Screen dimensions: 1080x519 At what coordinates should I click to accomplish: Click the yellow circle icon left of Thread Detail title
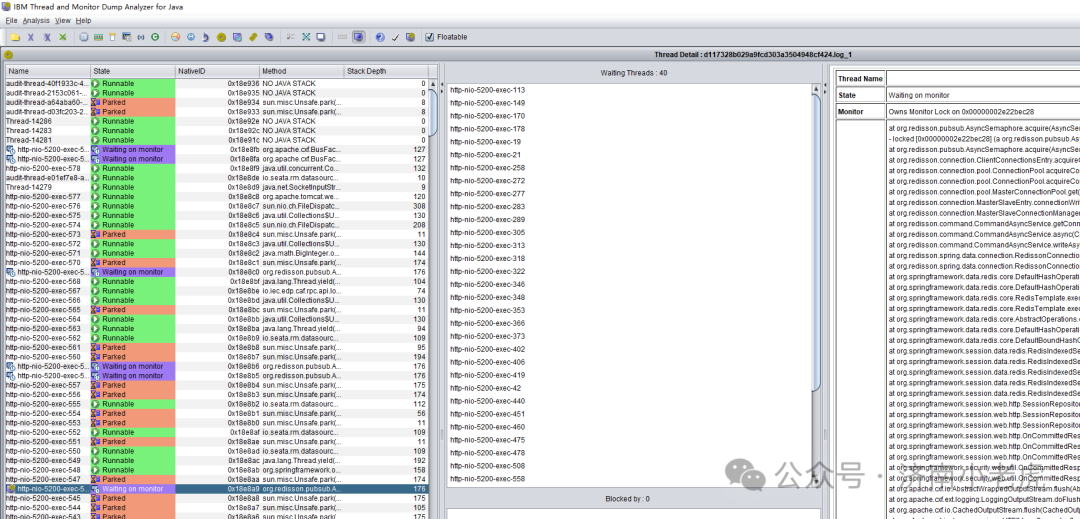pos(8,54)
